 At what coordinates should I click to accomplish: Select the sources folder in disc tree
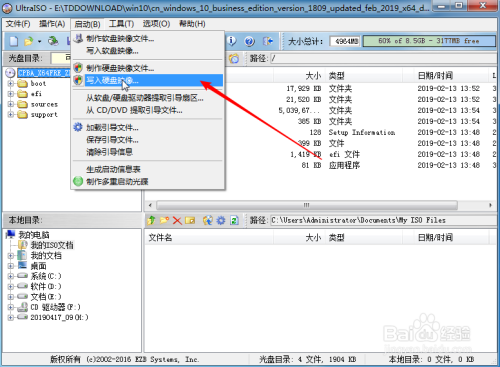[x=44, y=104]
